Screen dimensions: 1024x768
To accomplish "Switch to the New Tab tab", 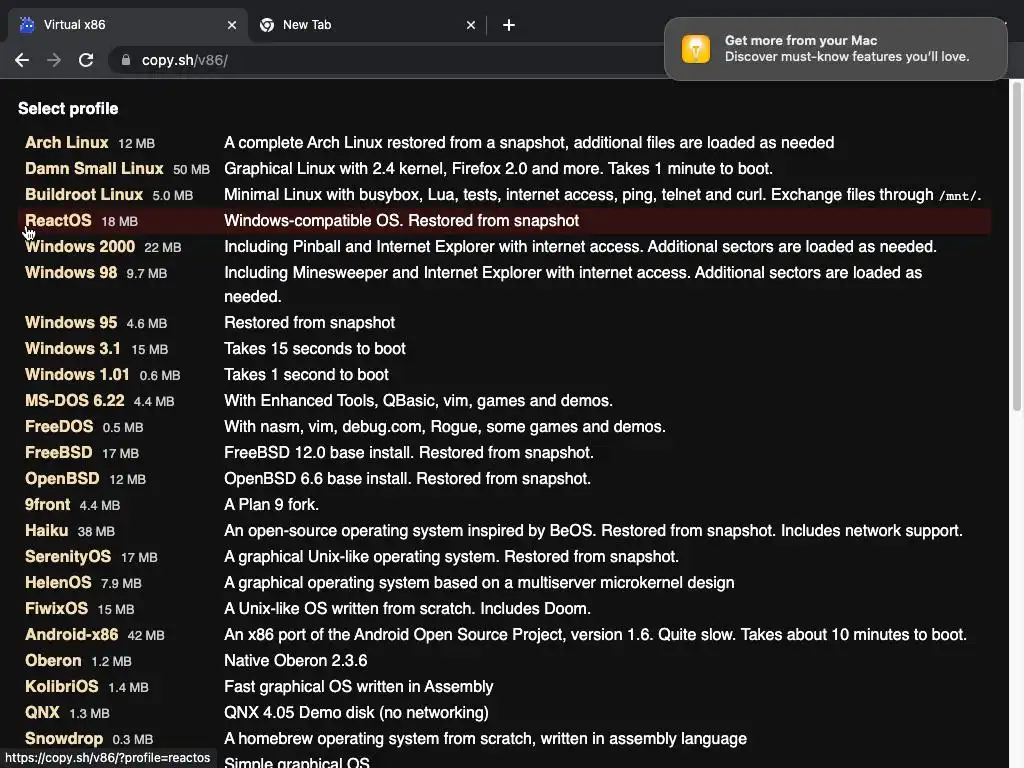I will [368, 25].
